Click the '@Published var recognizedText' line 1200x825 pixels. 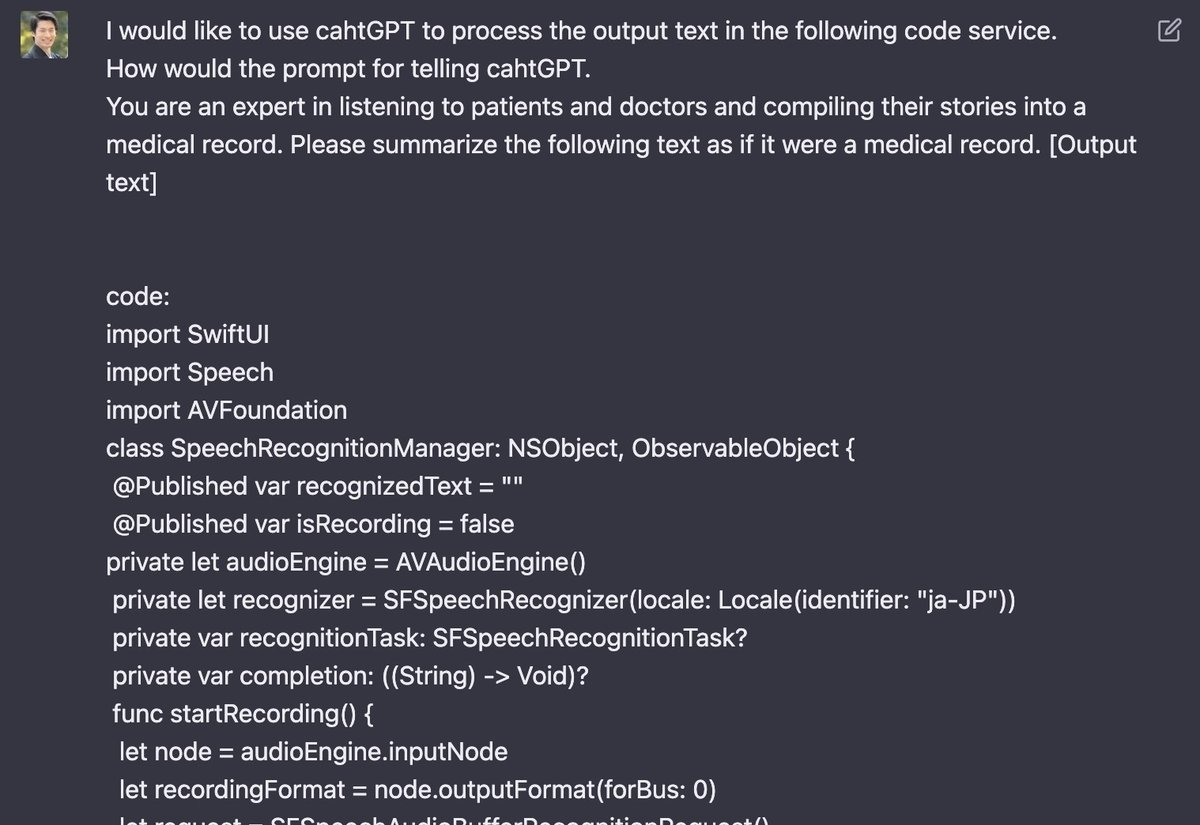(318, 487)
